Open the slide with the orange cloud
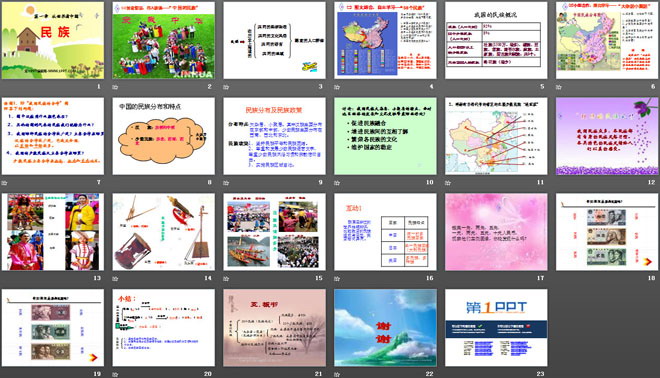This screenshot has height=378, width=660. pos(163,136)
